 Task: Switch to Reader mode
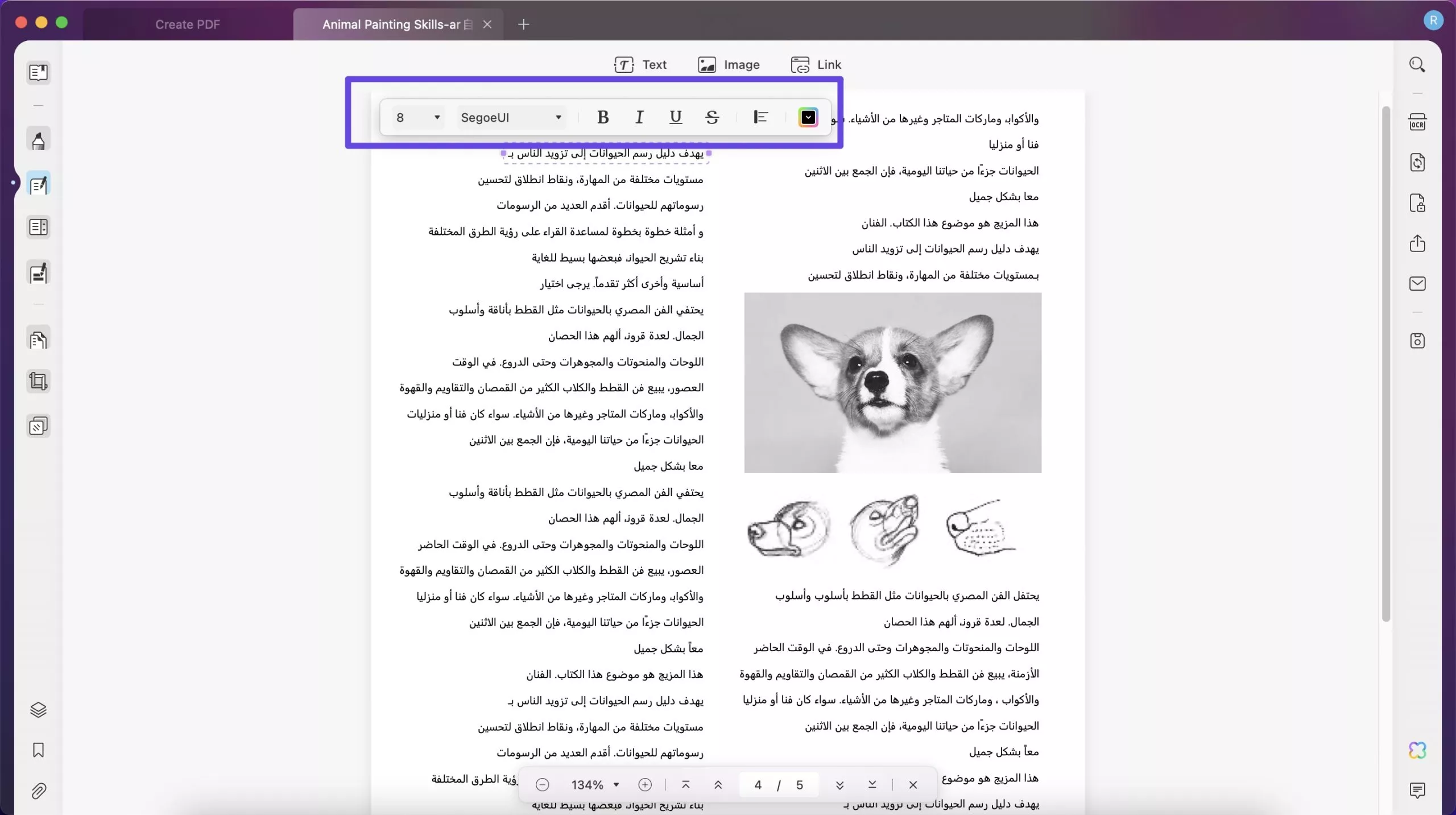39,73
